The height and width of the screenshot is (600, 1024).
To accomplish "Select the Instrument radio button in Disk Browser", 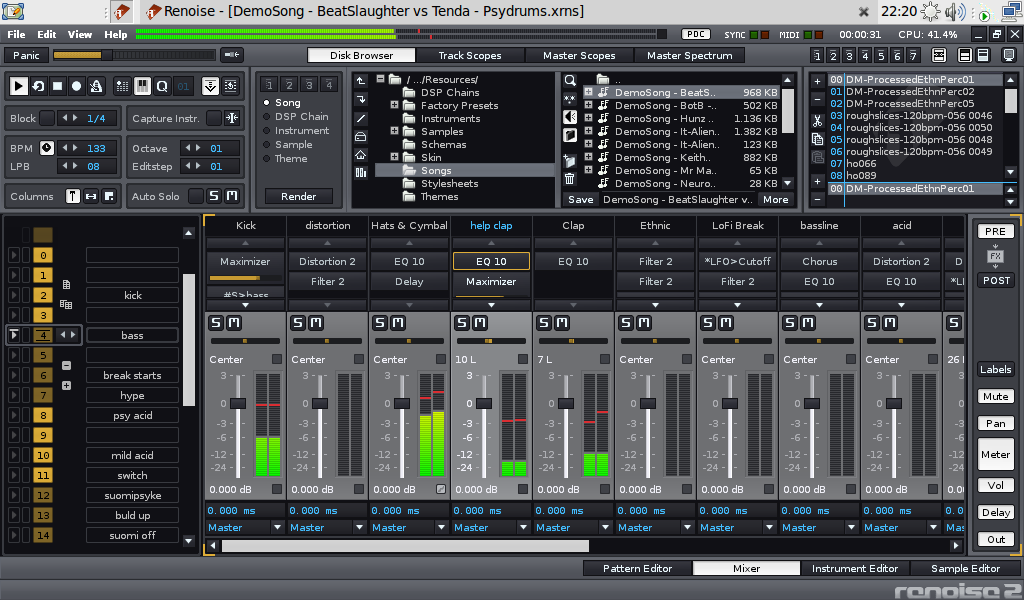I will pyautogui.click(x=267, y=131).
